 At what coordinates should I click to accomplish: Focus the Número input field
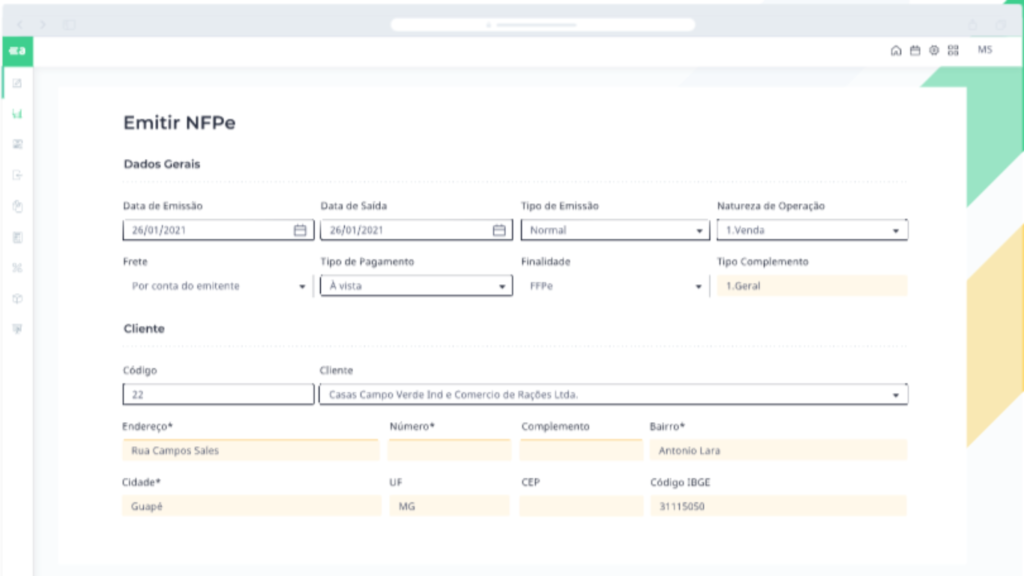point(449,451)
